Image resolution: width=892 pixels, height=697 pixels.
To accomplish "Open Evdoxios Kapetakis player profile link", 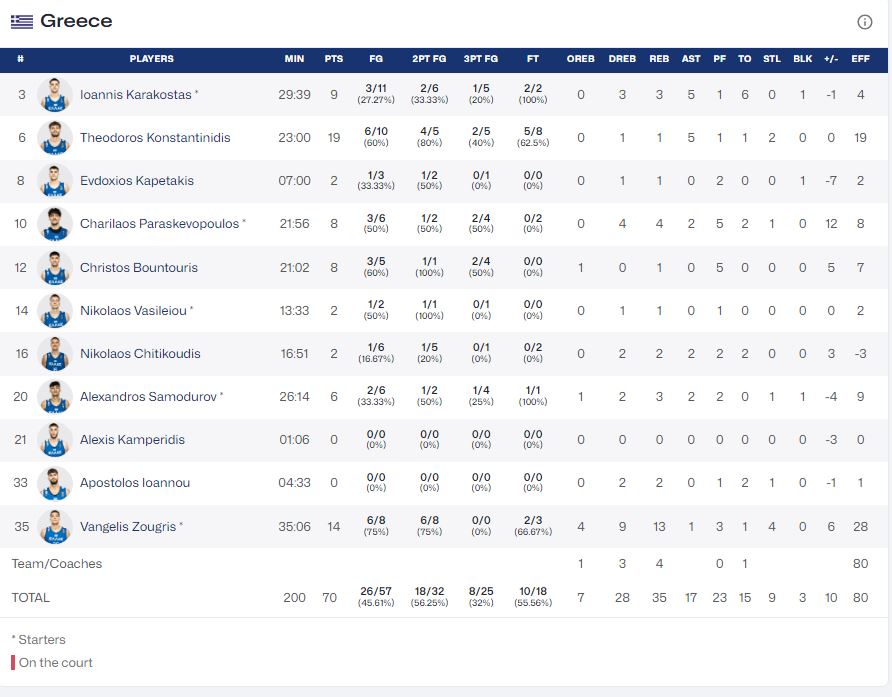I will 137,181.
